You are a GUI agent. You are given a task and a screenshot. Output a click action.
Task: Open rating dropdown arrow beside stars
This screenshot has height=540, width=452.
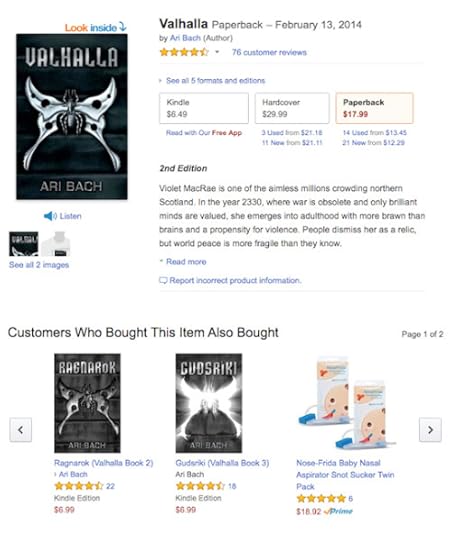pos(217,52)
